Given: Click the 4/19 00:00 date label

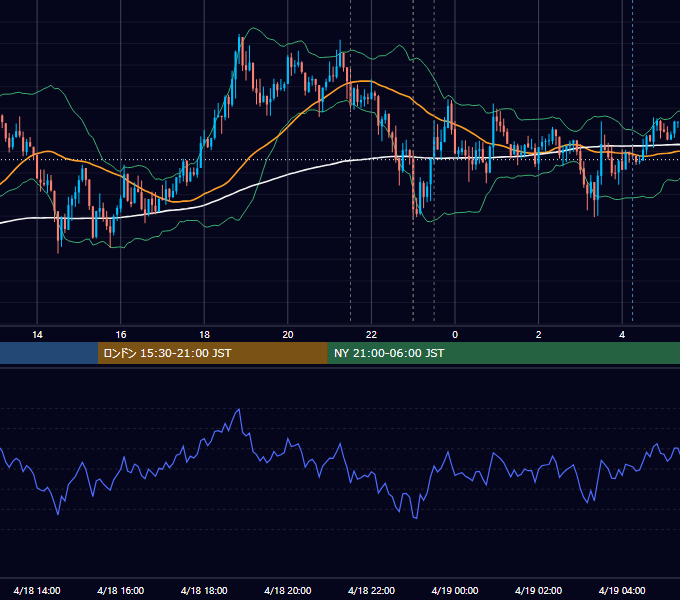Looking at the screenshot, I should point(455,590).
